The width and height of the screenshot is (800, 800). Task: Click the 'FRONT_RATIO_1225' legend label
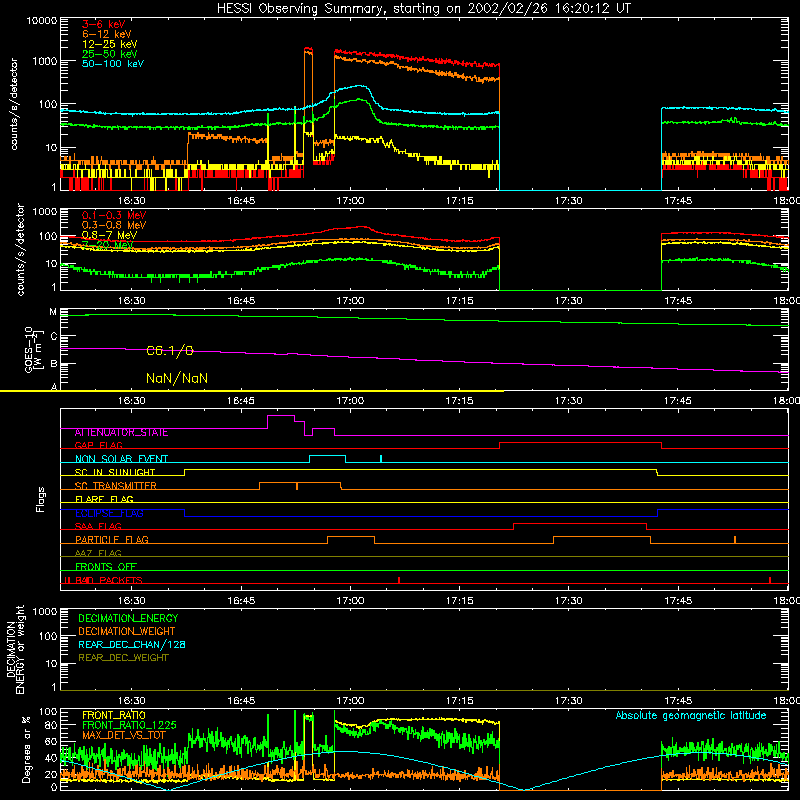click(x=129, y=725)
